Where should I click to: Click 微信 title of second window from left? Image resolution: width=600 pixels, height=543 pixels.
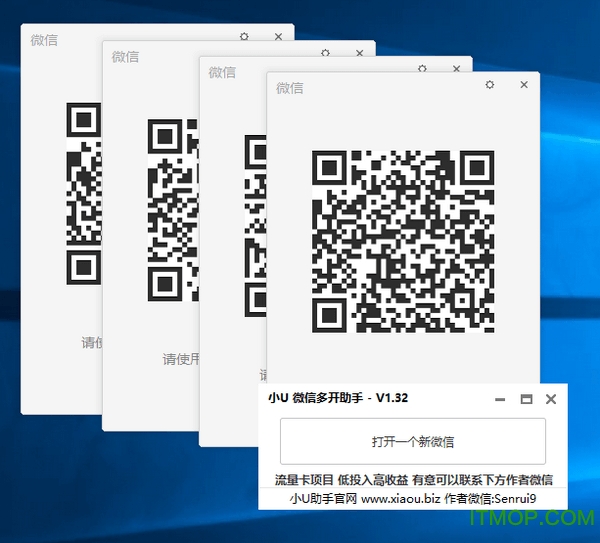tap(125, 56)
